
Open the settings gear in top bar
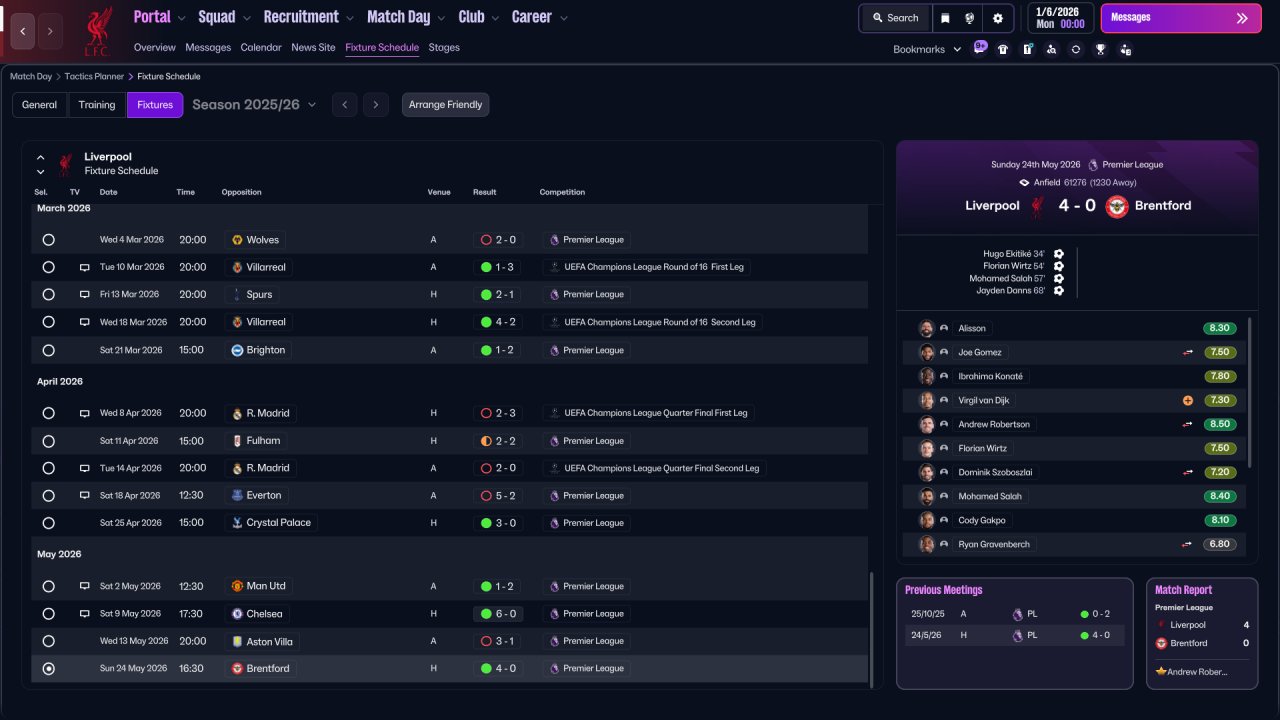pyautogui.click(x=997, y=18)
